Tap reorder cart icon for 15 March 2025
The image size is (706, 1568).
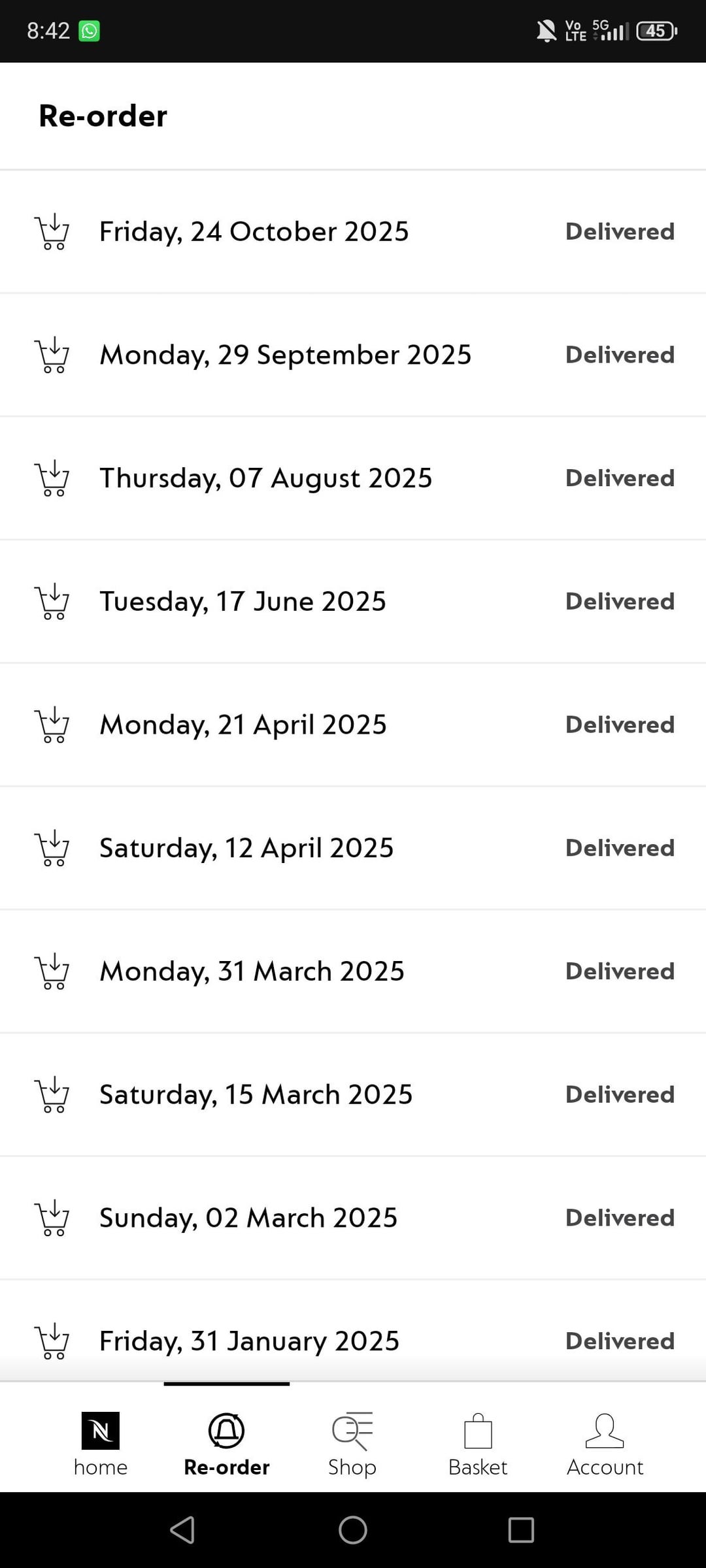[x=52, y=1094]
